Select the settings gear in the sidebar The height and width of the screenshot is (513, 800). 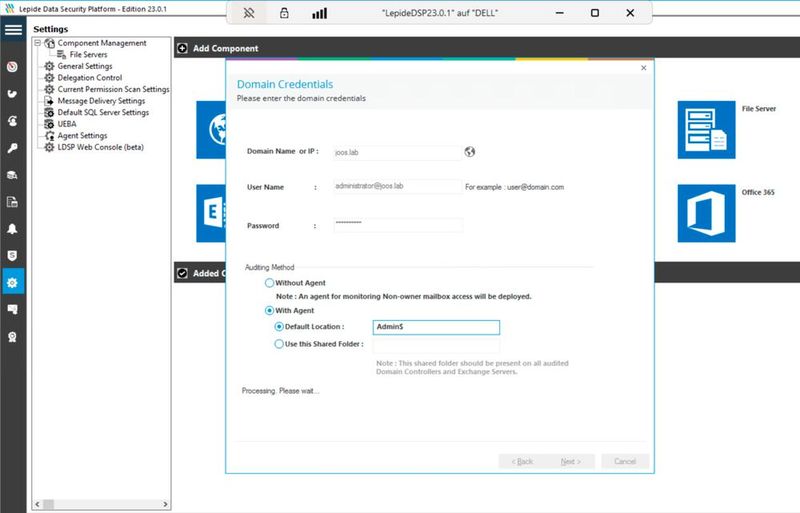click(x=12, y=282)
